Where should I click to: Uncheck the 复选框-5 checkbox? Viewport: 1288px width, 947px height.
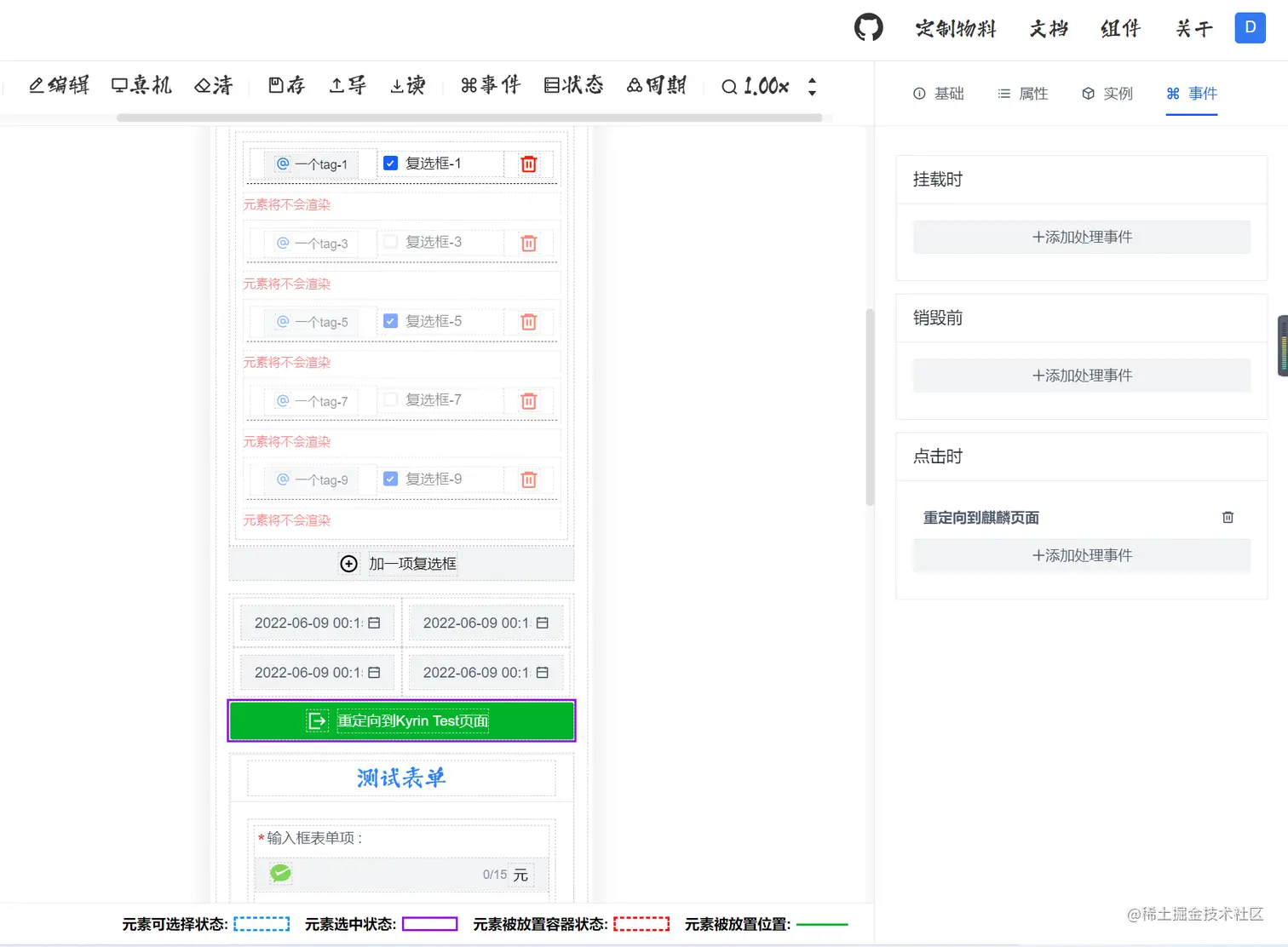[390, 321]
